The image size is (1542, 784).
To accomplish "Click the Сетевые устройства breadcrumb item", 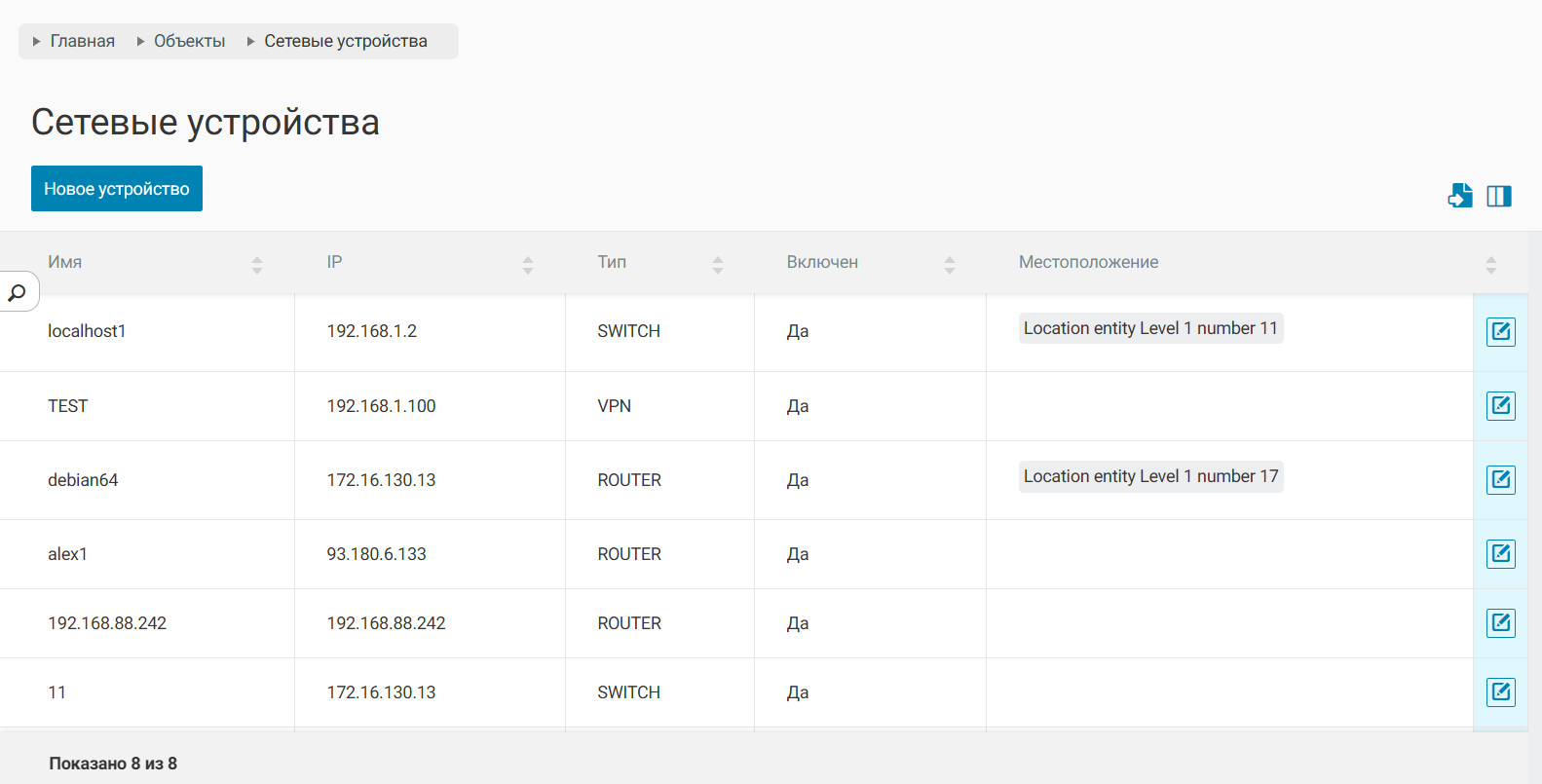I will [345, 41].
